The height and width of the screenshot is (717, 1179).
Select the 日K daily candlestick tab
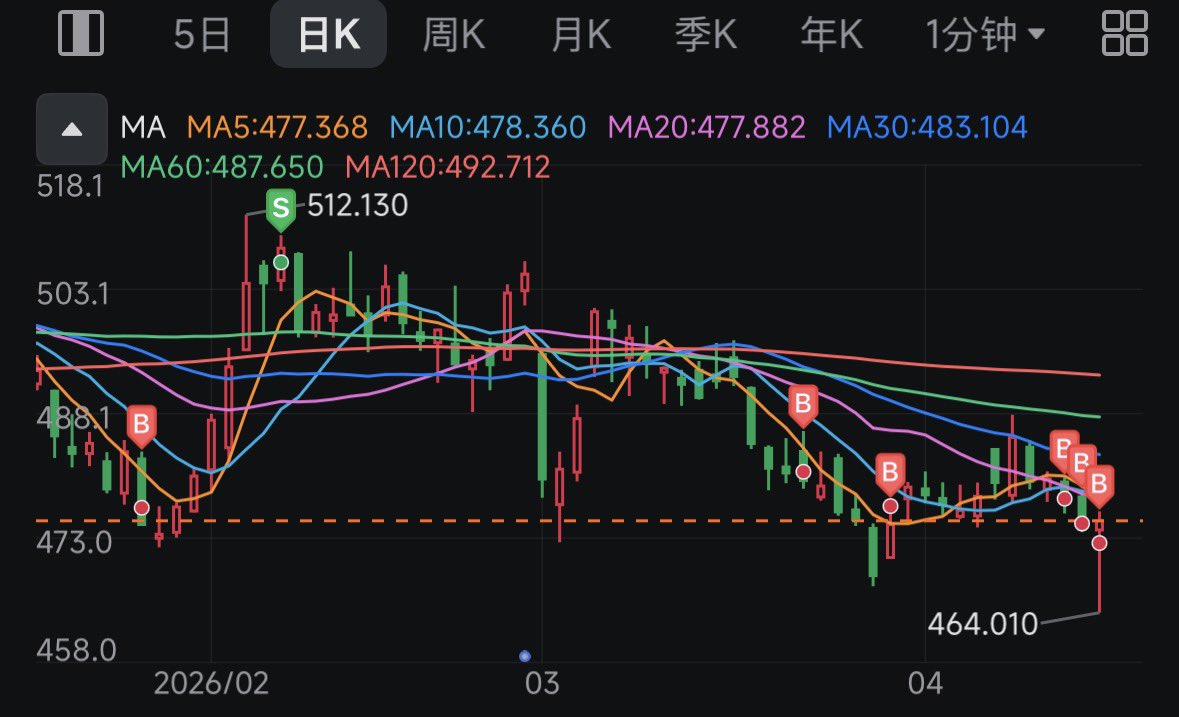click(329, 35)
